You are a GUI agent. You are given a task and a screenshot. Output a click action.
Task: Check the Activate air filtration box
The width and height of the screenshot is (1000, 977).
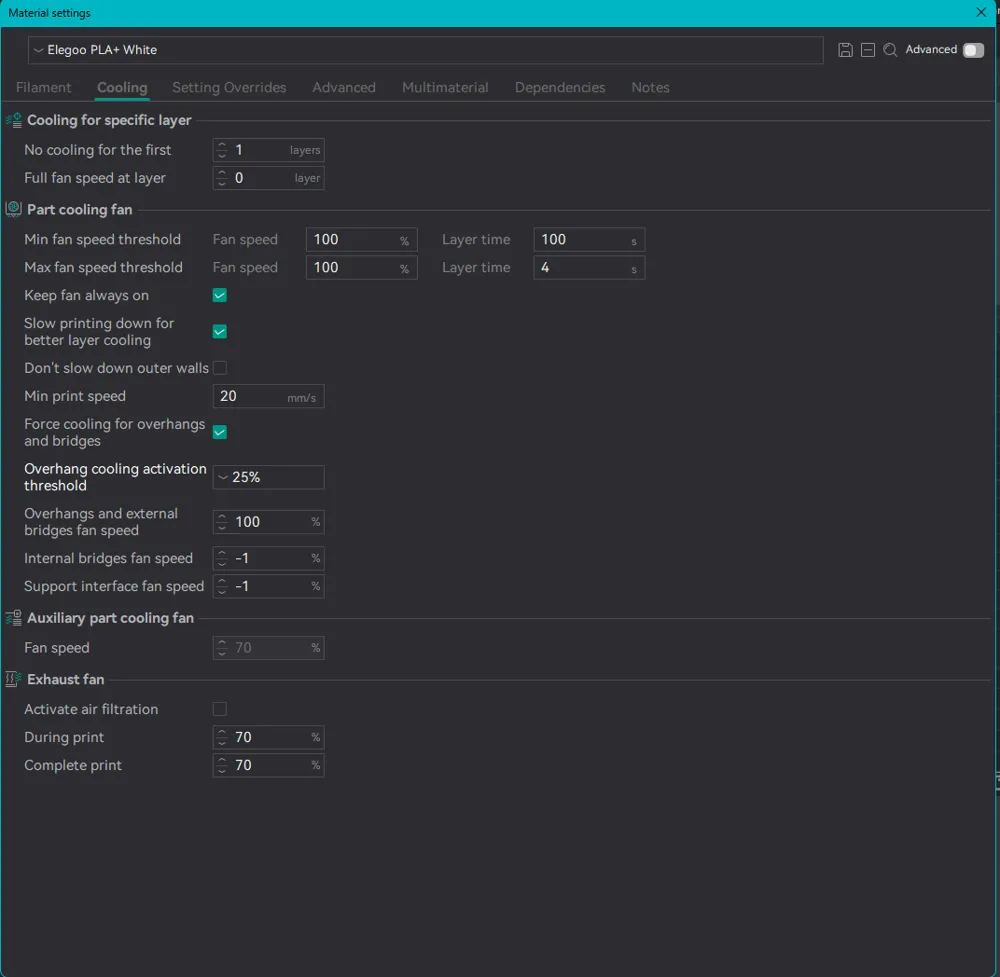tap(220, 709)
